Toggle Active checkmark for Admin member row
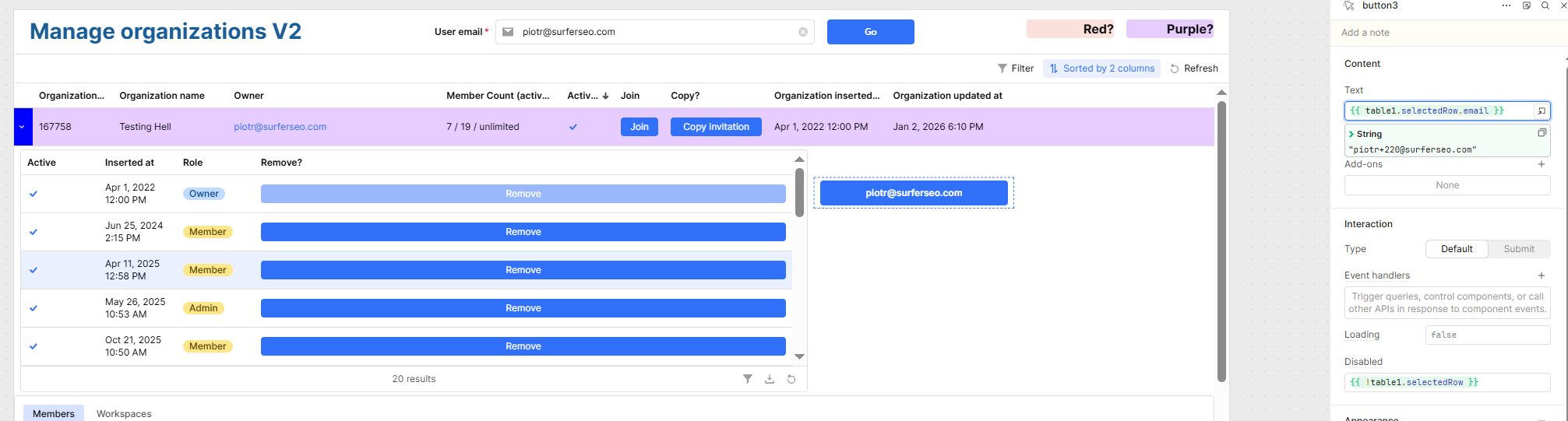The height and width of the screenshot is (421, 1568). point(33,308)
